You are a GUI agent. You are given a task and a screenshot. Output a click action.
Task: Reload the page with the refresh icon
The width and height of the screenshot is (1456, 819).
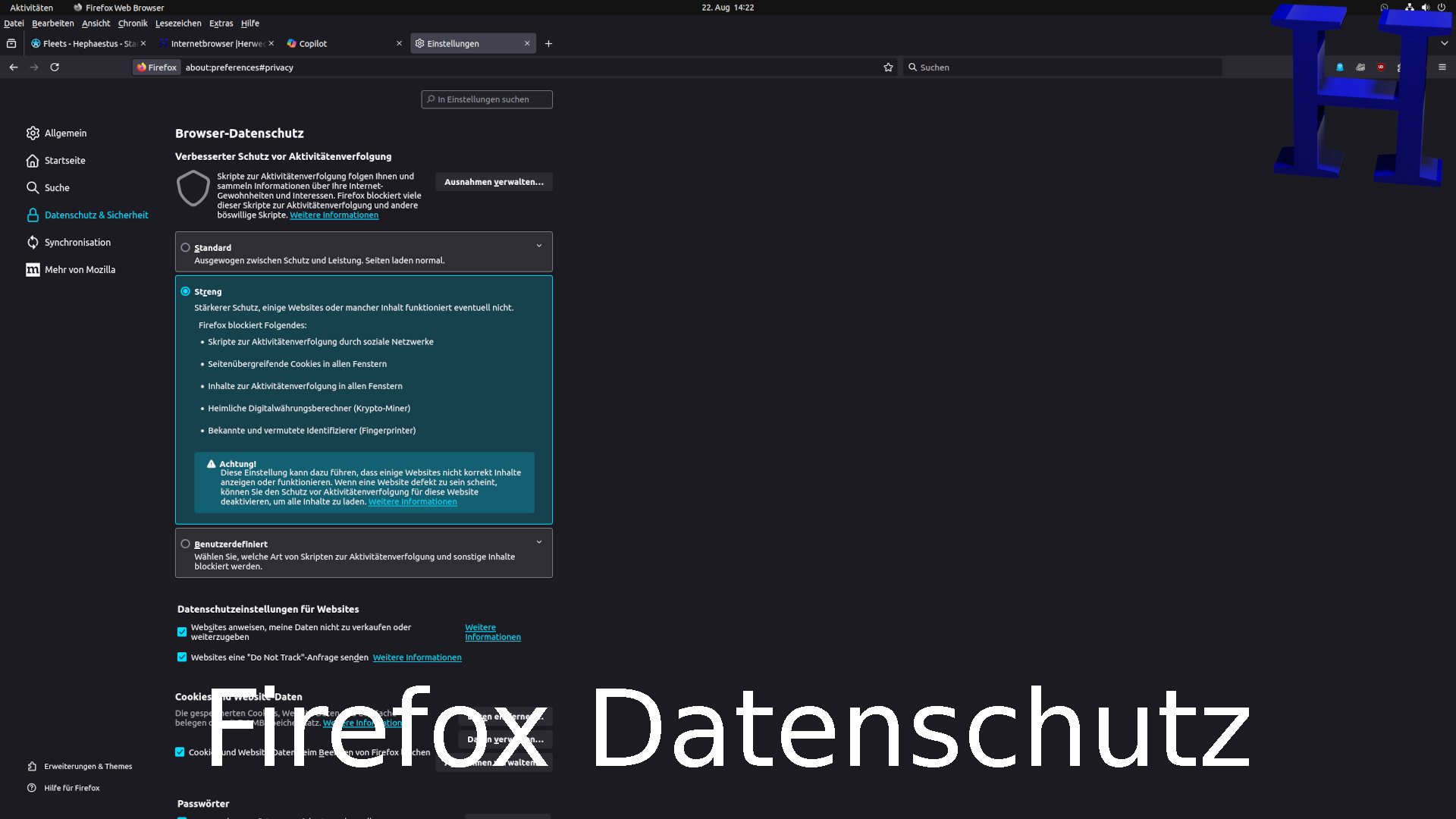[55, 67]
